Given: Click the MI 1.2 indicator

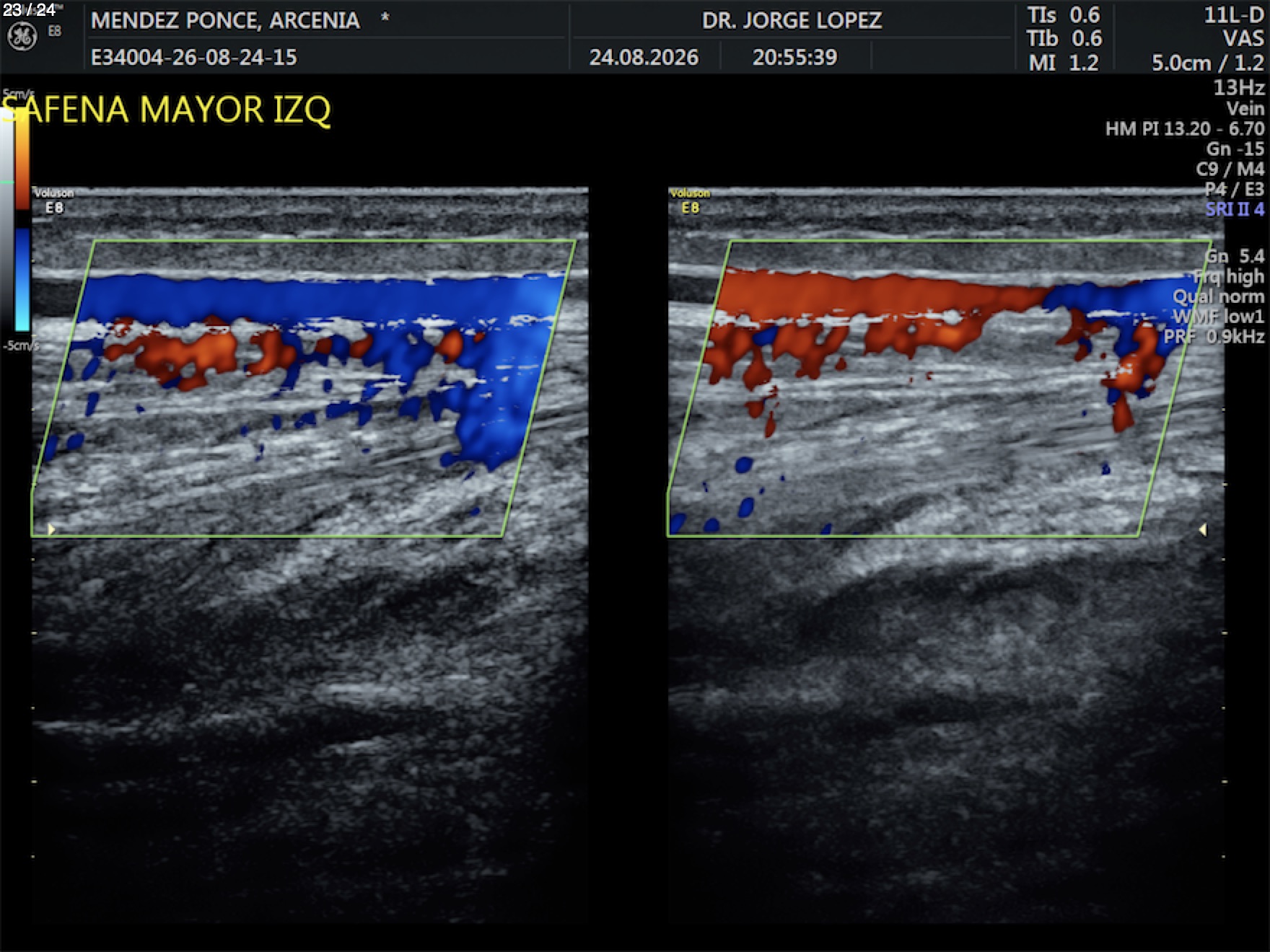Looking at the screenshot, I should [1064, 63].
